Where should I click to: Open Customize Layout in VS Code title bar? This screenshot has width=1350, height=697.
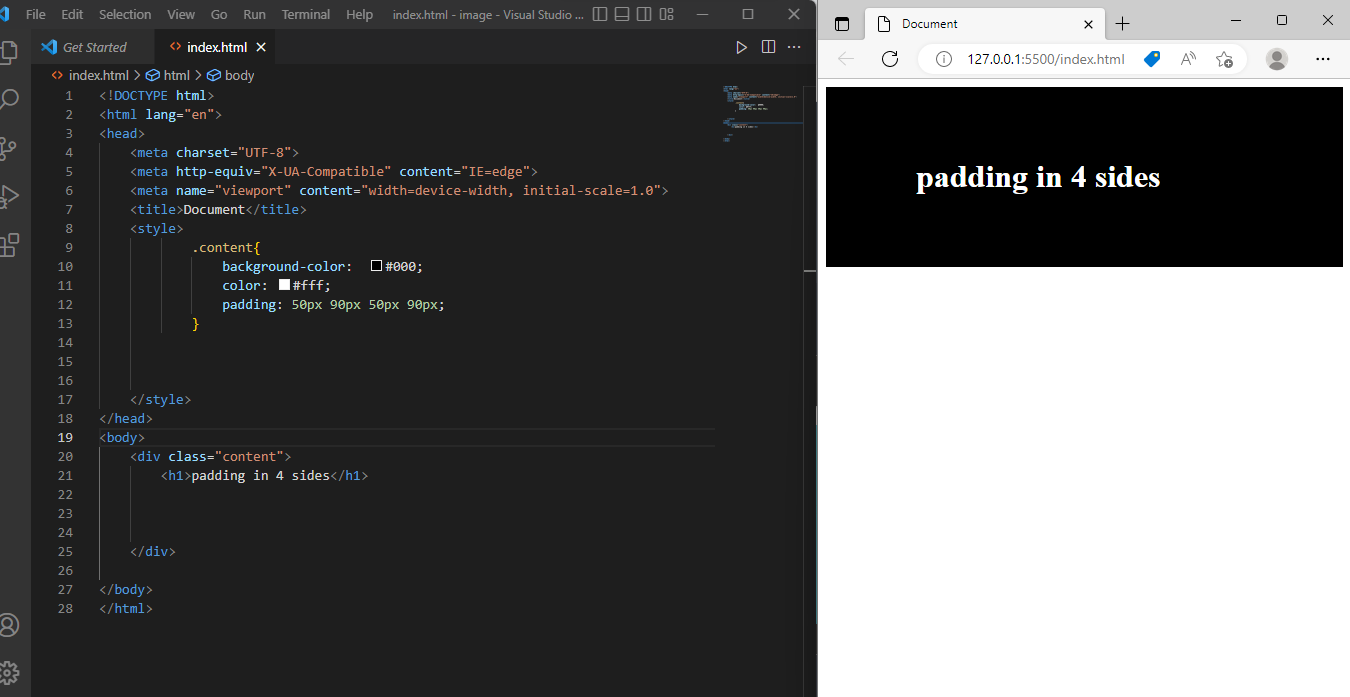[x=667, y=14]
